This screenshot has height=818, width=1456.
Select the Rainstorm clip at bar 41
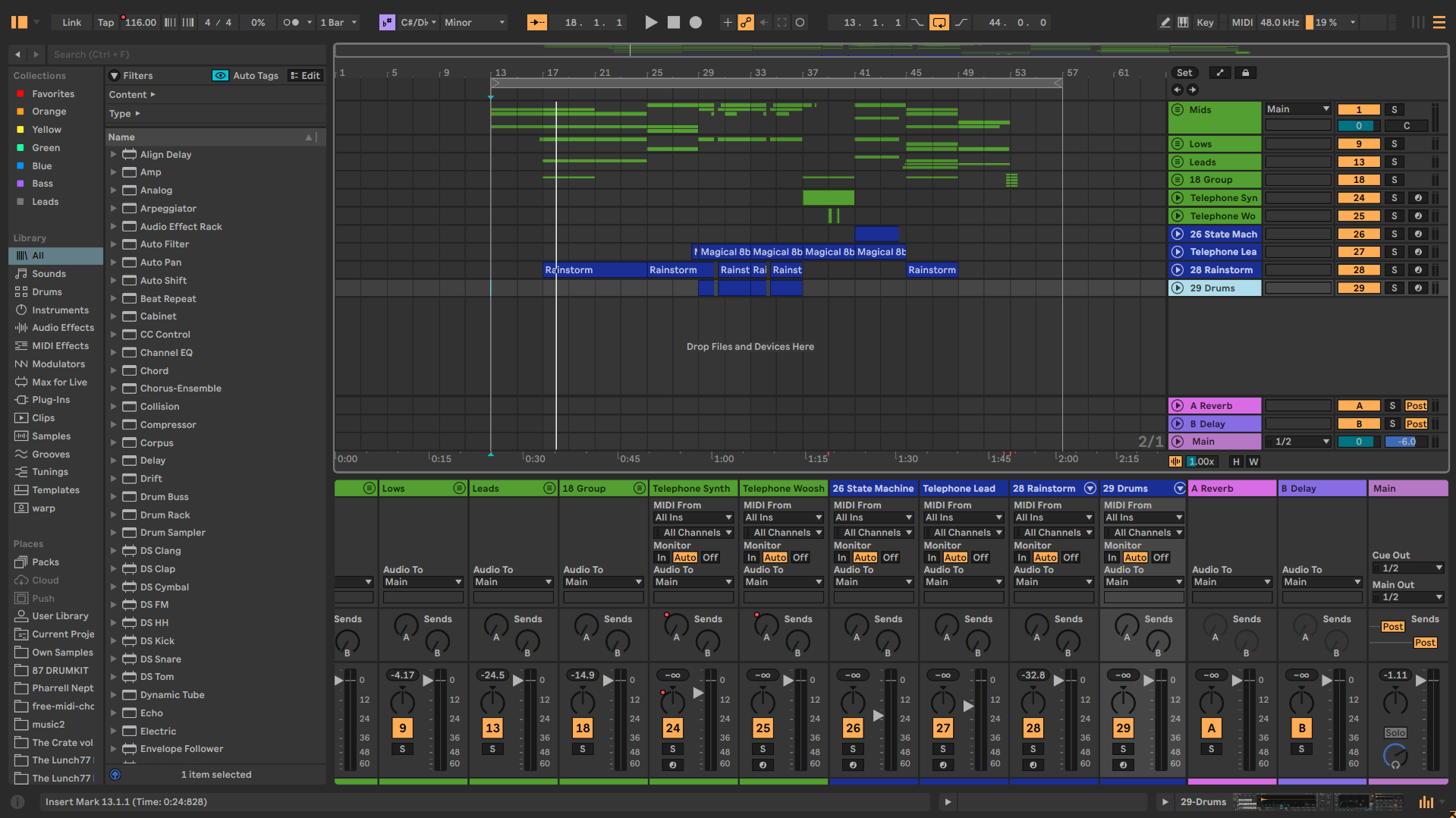pos(932,270)
